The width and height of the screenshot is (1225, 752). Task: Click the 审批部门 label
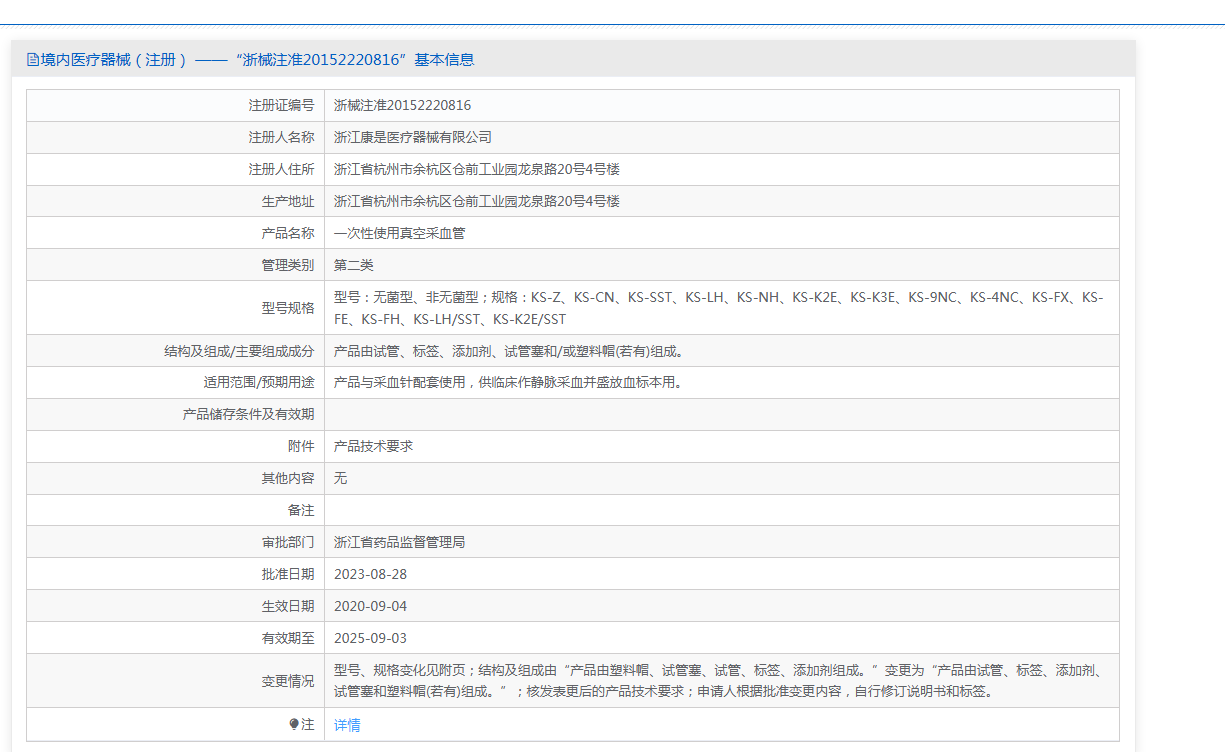click(288, 543)
